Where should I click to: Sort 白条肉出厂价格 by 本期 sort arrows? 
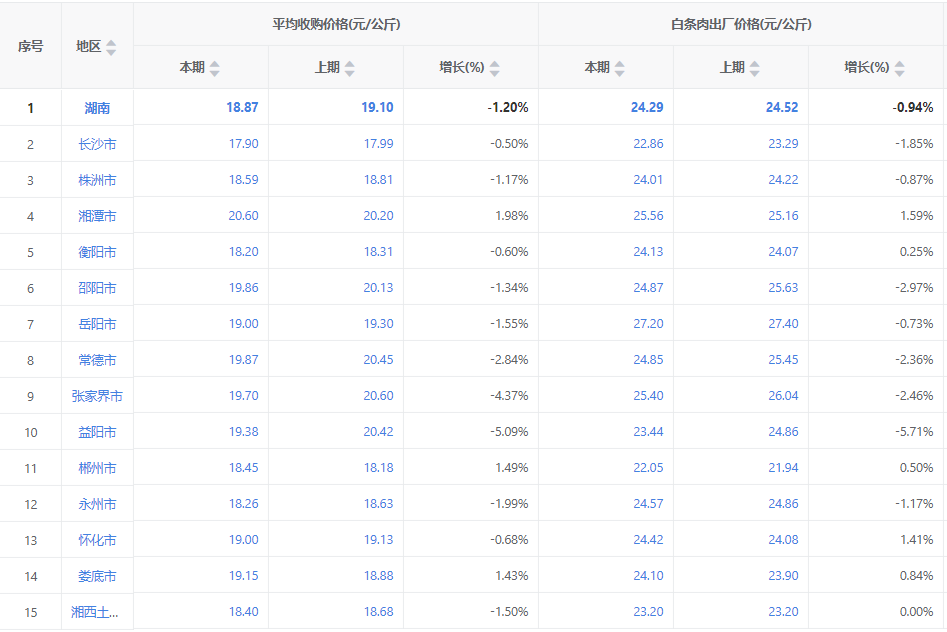tap(619, 68)
